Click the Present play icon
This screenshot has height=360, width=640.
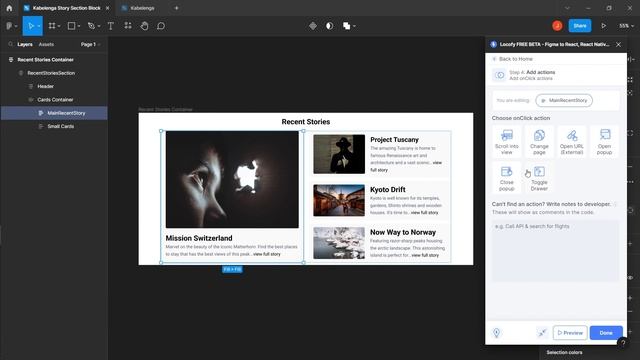pos(603,26)
